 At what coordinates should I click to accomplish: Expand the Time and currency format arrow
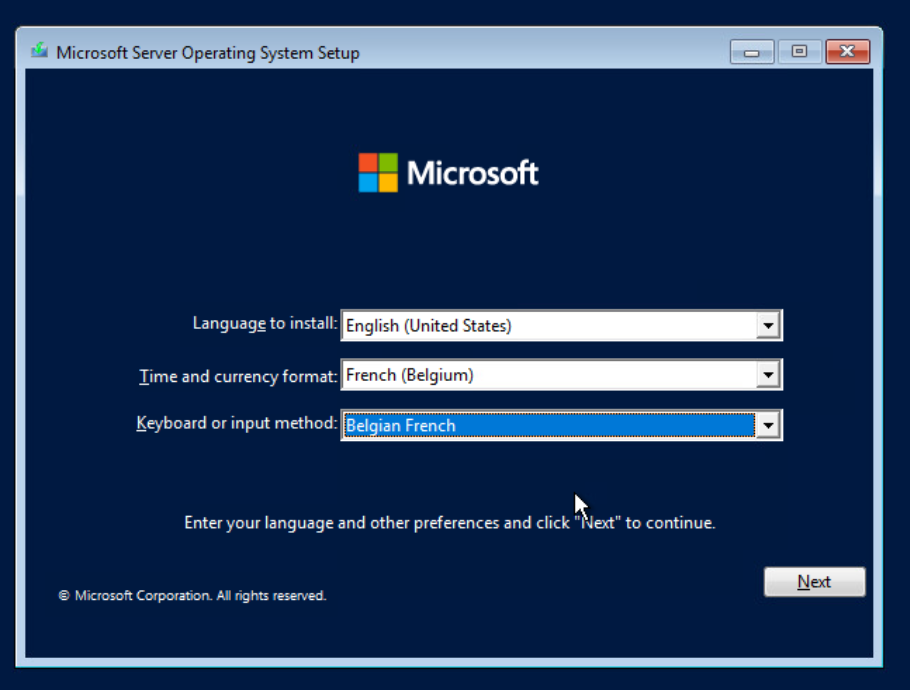click(x=768, y=375)
